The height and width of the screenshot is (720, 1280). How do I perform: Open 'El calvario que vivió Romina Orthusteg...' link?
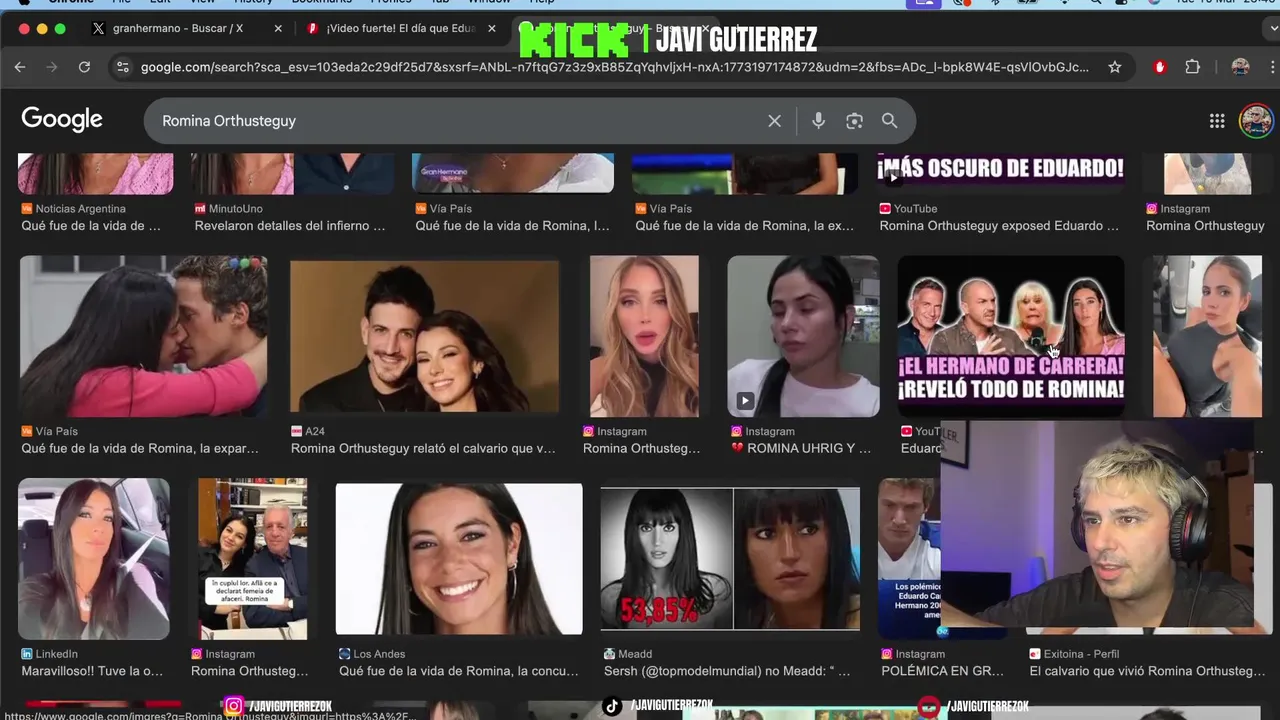click(x=1147, y=671)
